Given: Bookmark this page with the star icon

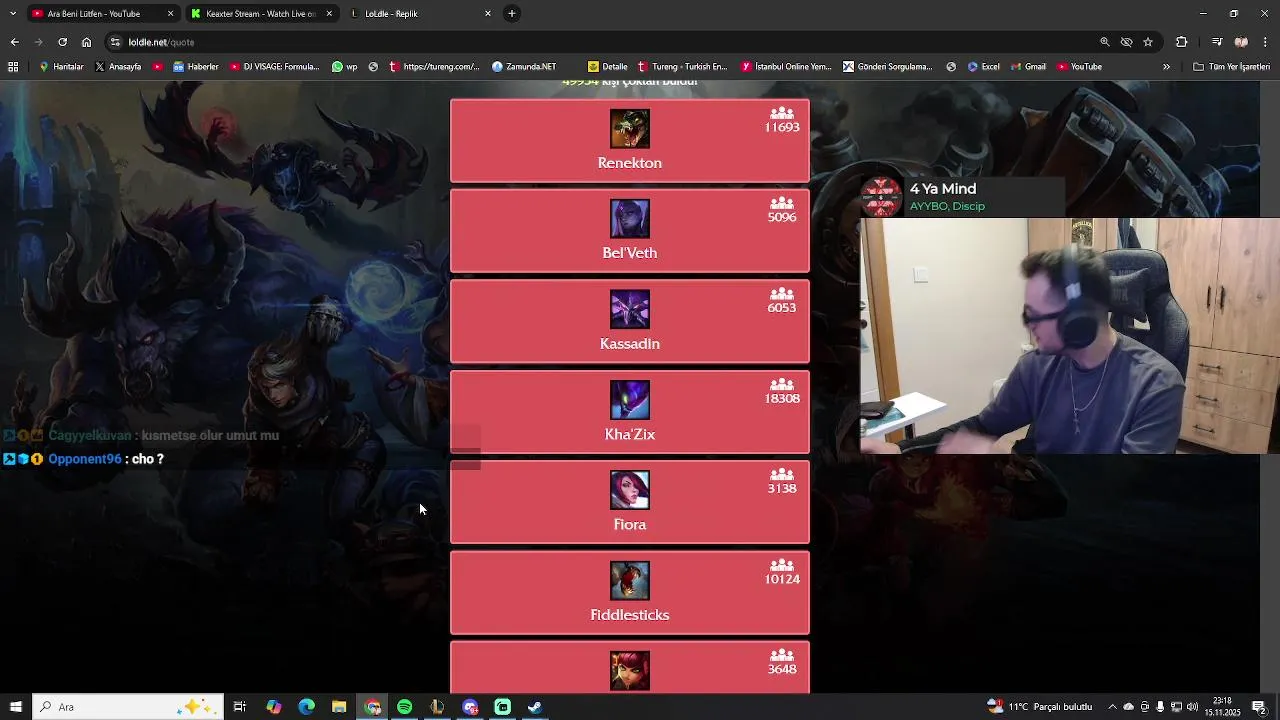Looking at the screenshot, I should [x=1148, y=42].
